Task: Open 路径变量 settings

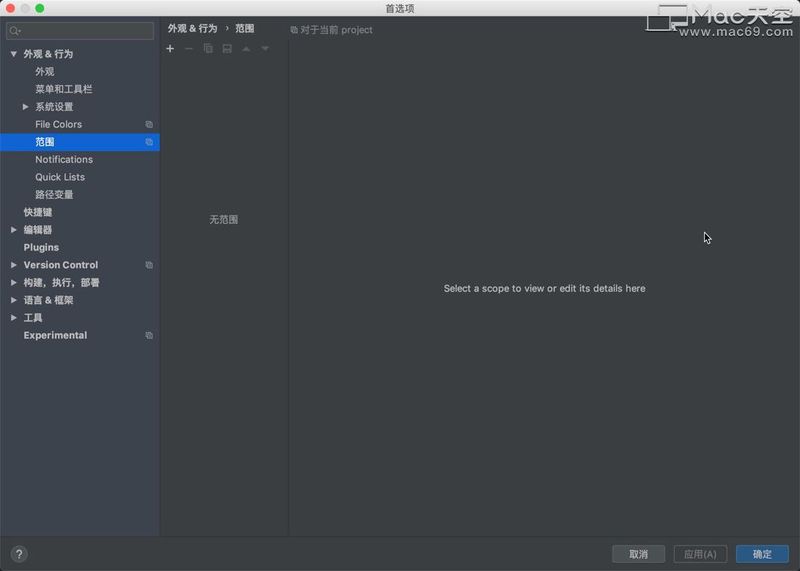Action: click(x=54, y=194)
